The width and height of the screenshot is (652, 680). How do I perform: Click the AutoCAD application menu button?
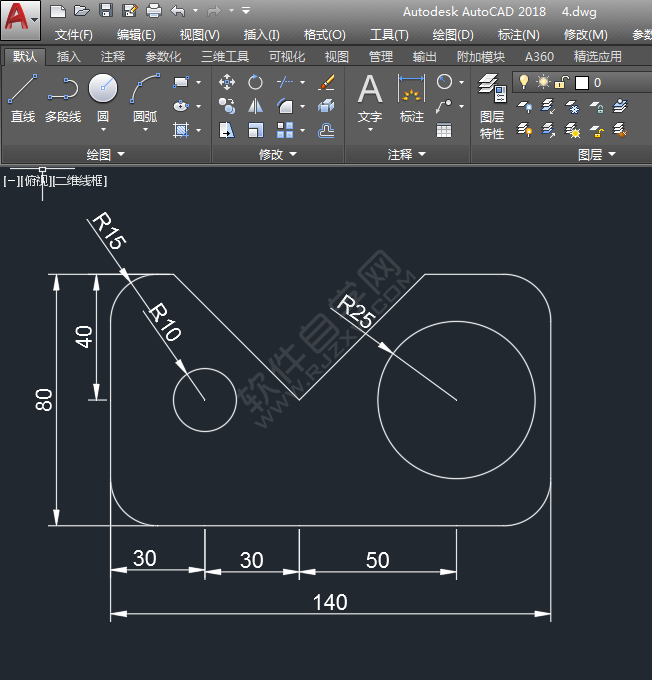pos(20,18)
